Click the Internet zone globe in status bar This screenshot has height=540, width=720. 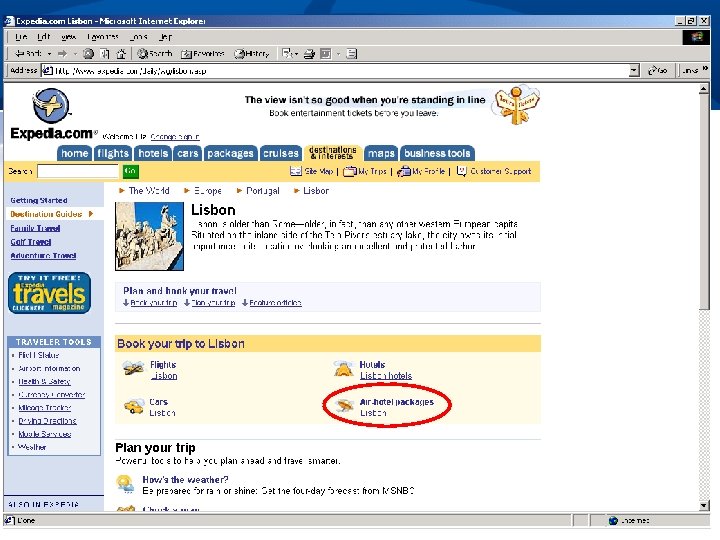pyautogui.click(x=613, y=521)
